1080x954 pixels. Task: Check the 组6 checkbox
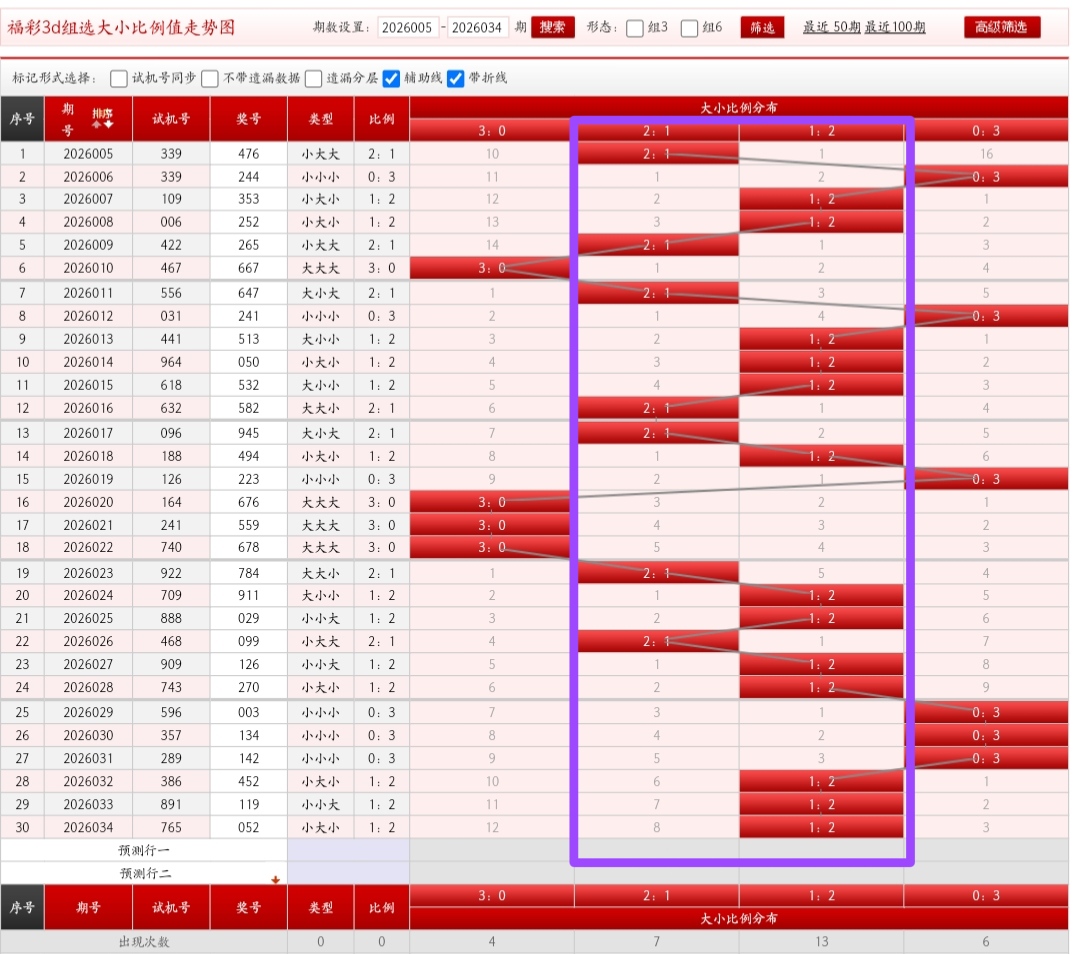689,28
